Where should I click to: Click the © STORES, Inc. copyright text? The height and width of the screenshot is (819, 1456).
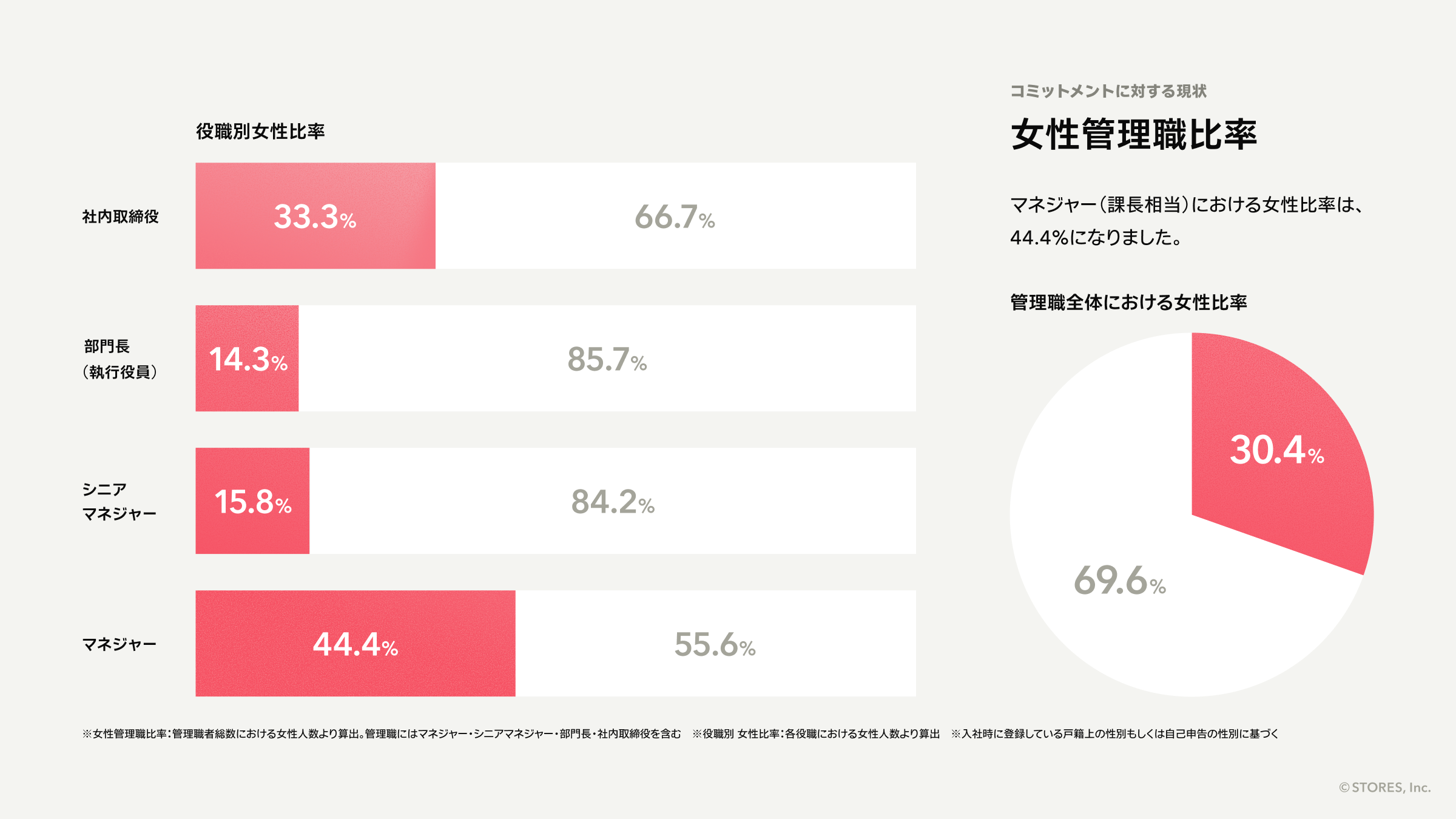[1384, 787]
